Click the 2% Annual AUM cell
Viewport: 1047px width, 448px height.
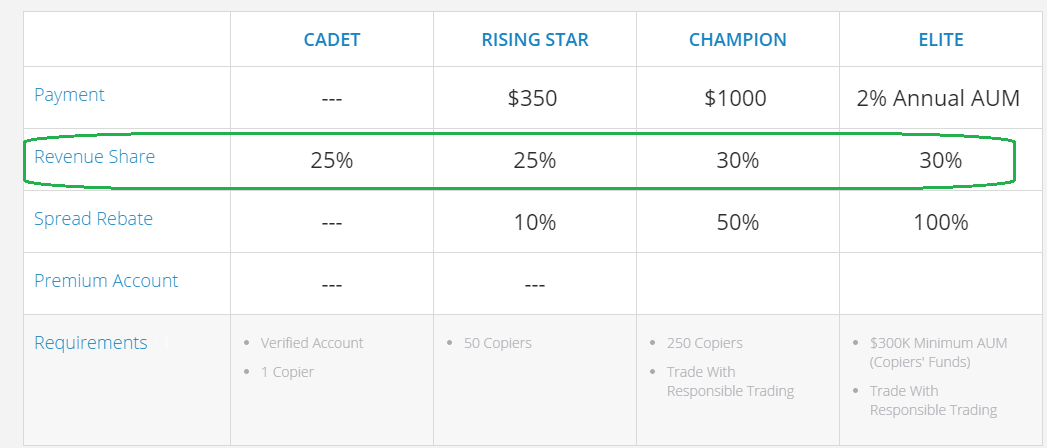[x=938, y=98]
